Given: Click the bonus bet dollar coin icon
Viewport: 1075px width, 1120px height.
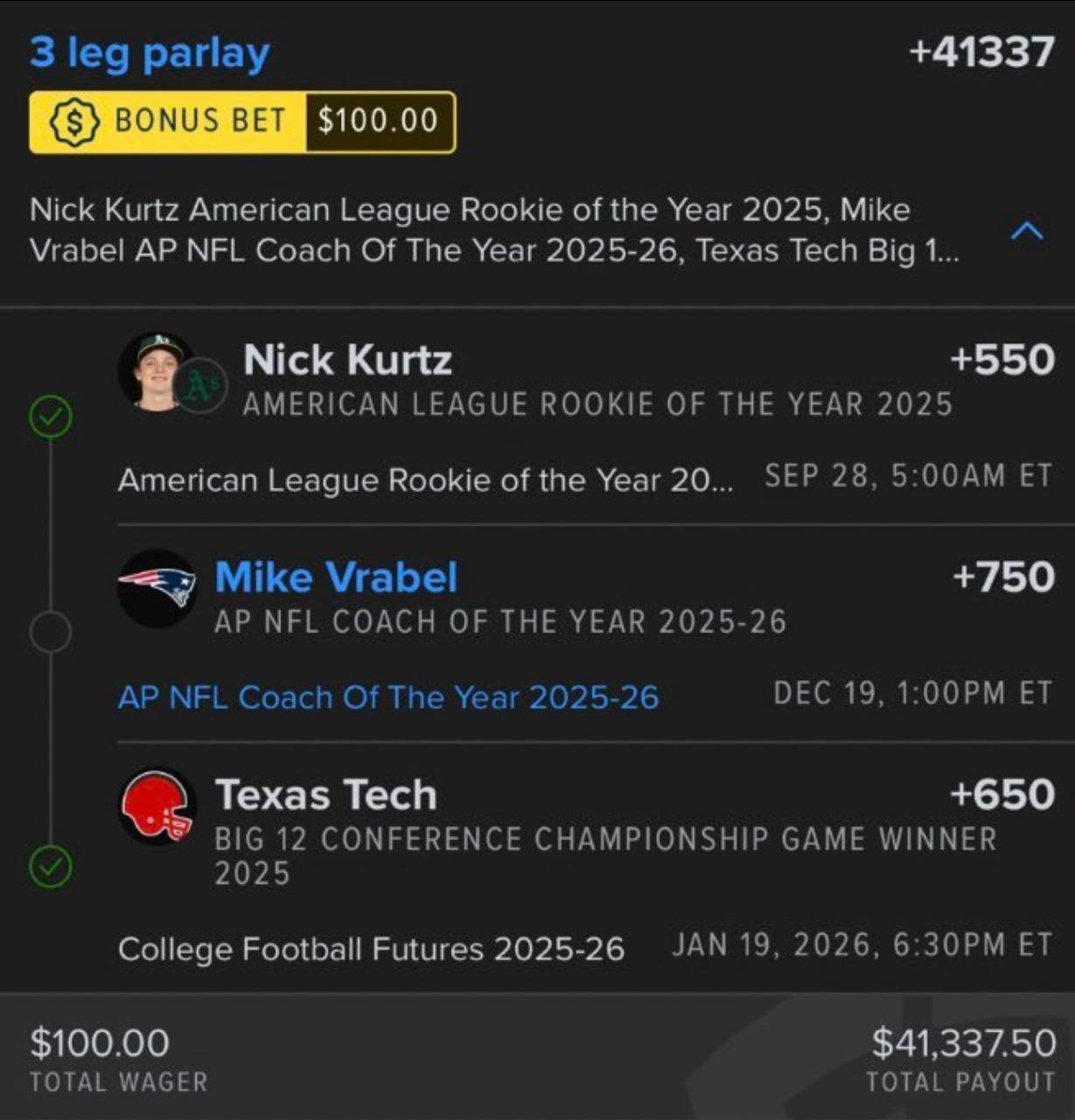Looking at the screenshot, I should [x=74, y=122].
